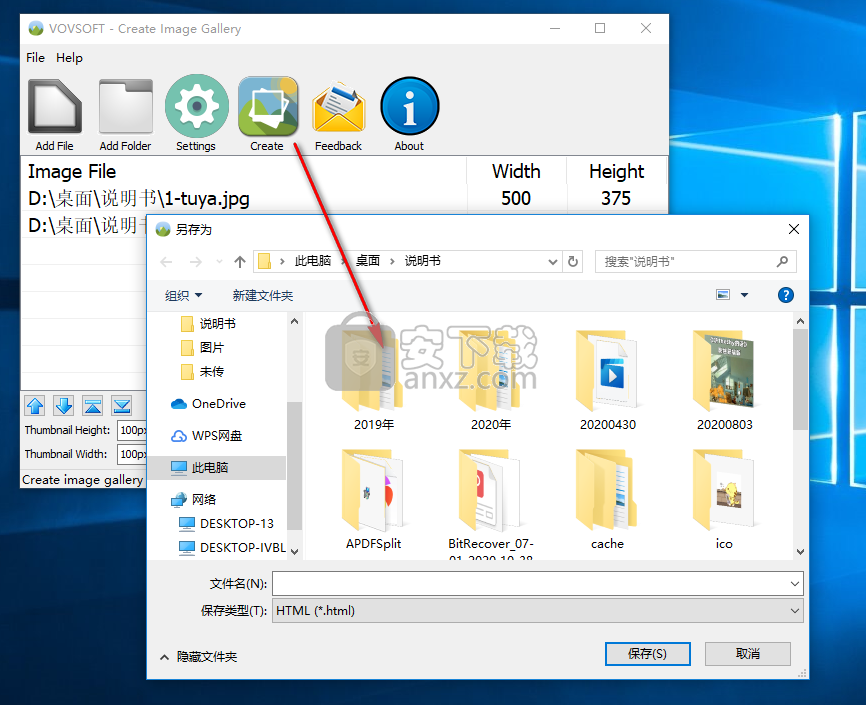This screenshot has width=866, height=705.
Task: Open help question mark in dialog
Action: 785,295
